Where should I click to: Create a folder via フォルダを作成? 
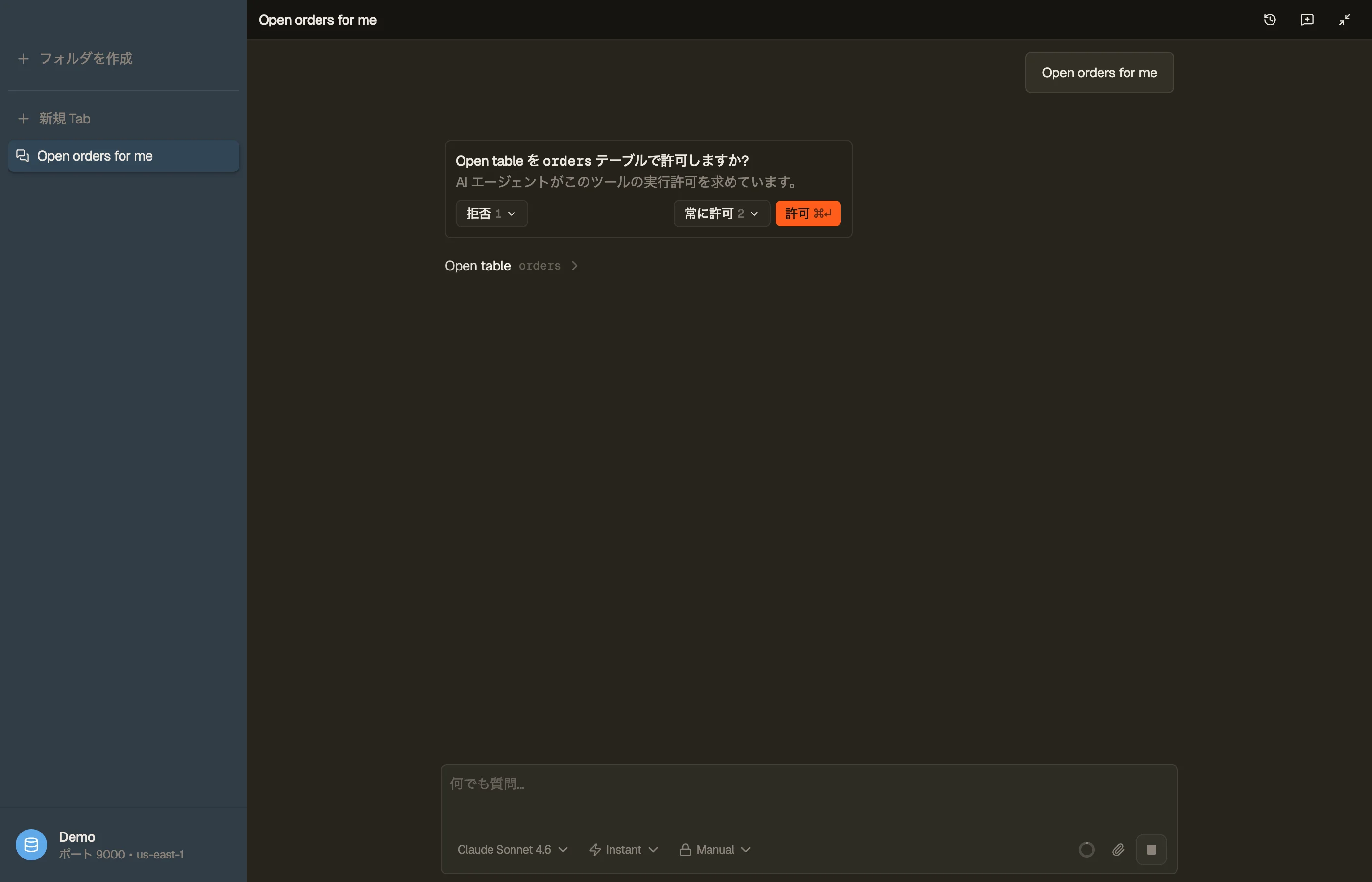[x=86, y=58]
